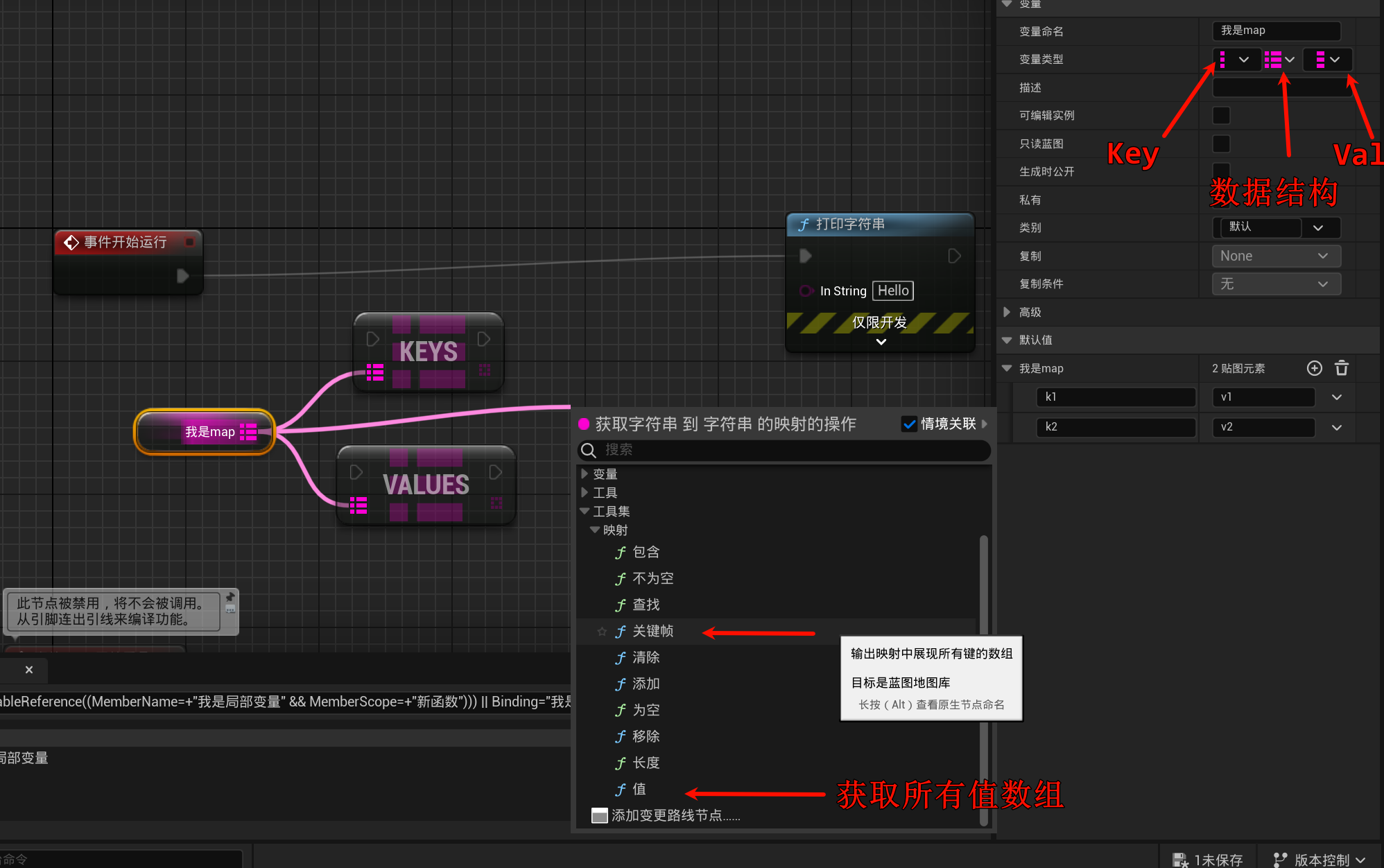Screen dimensions: 1384x868
Task: Click the KEYS node map input pin
Action: (375, 372)
